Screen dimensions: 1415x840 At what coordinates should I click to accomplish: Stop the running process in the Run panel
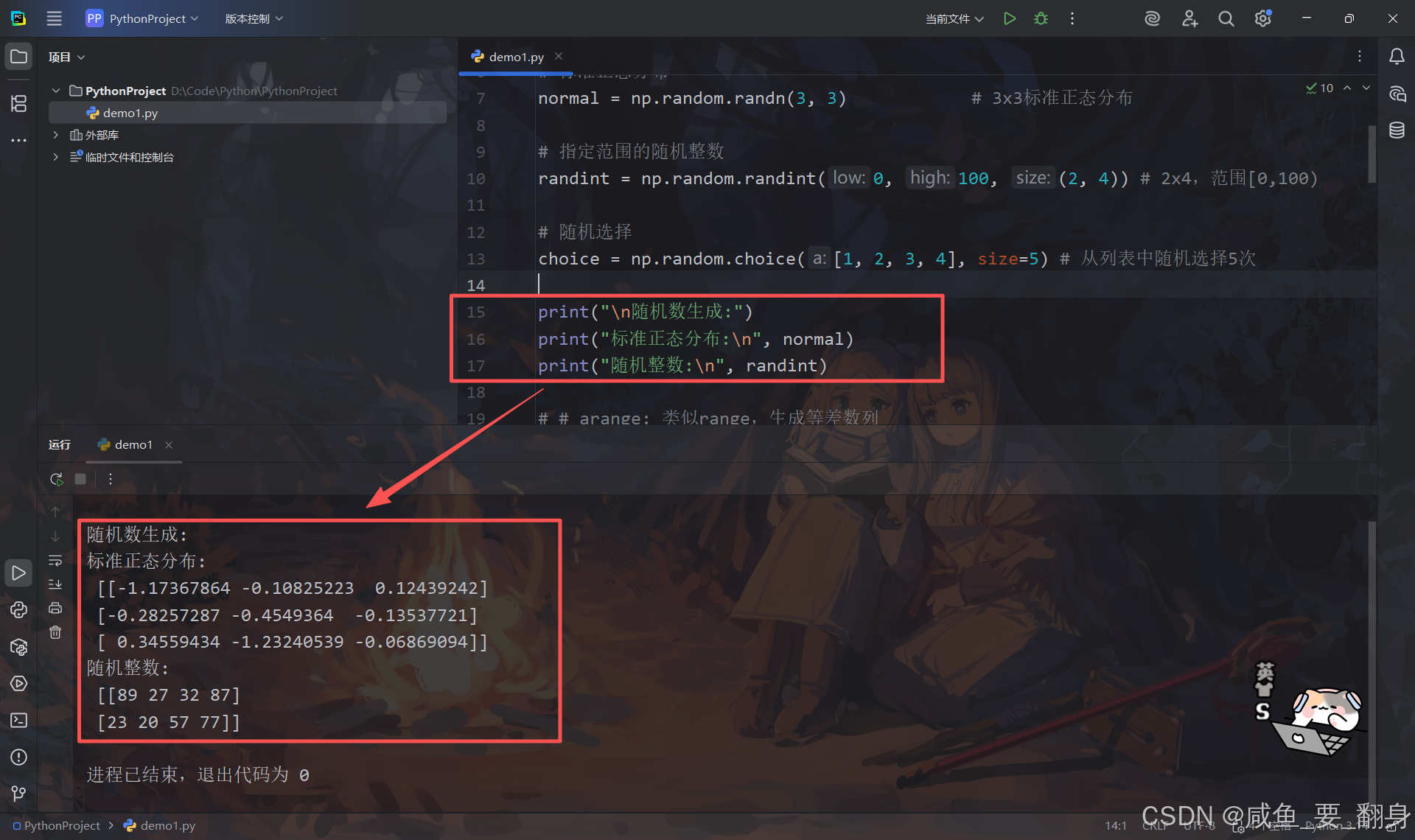(80, 479)
